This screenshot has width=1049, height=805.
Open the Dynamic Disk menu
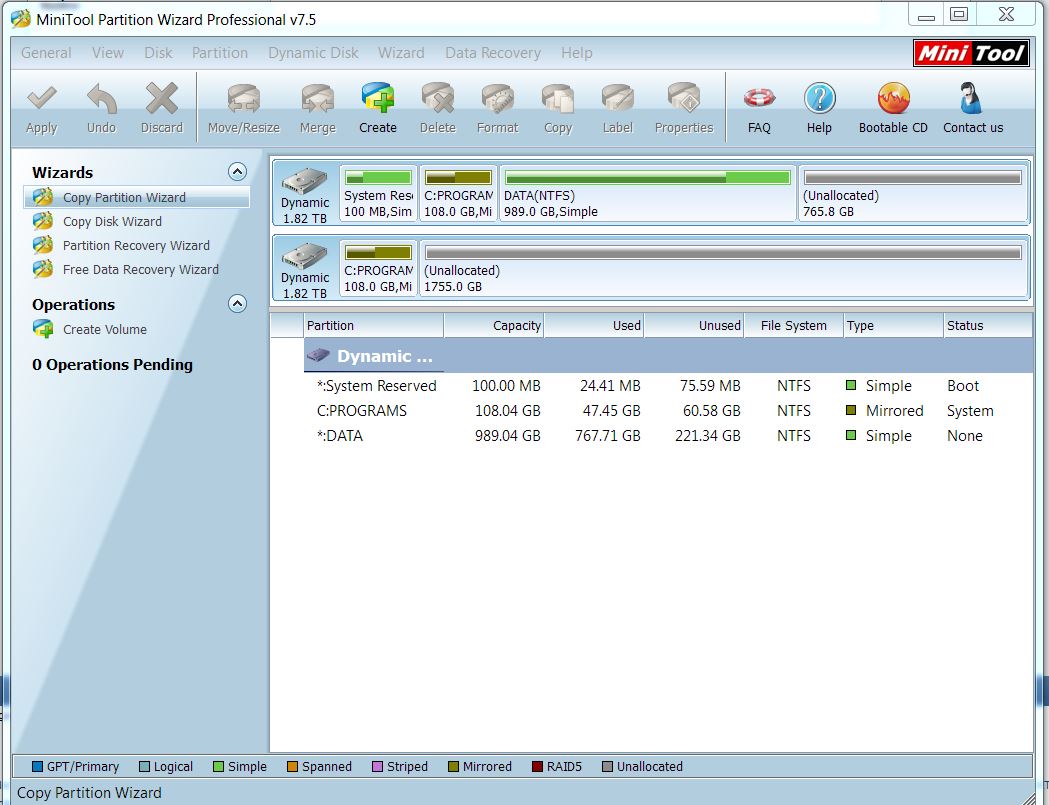point(313,53)
